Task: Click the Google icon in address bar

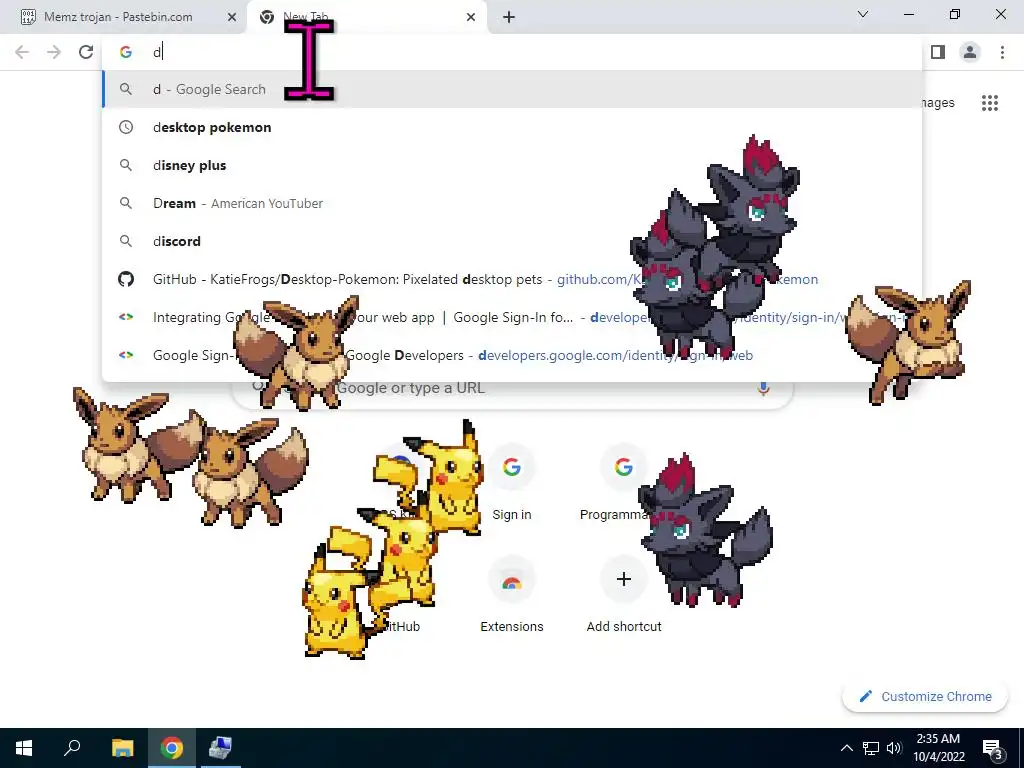Action: click(126, 52)
